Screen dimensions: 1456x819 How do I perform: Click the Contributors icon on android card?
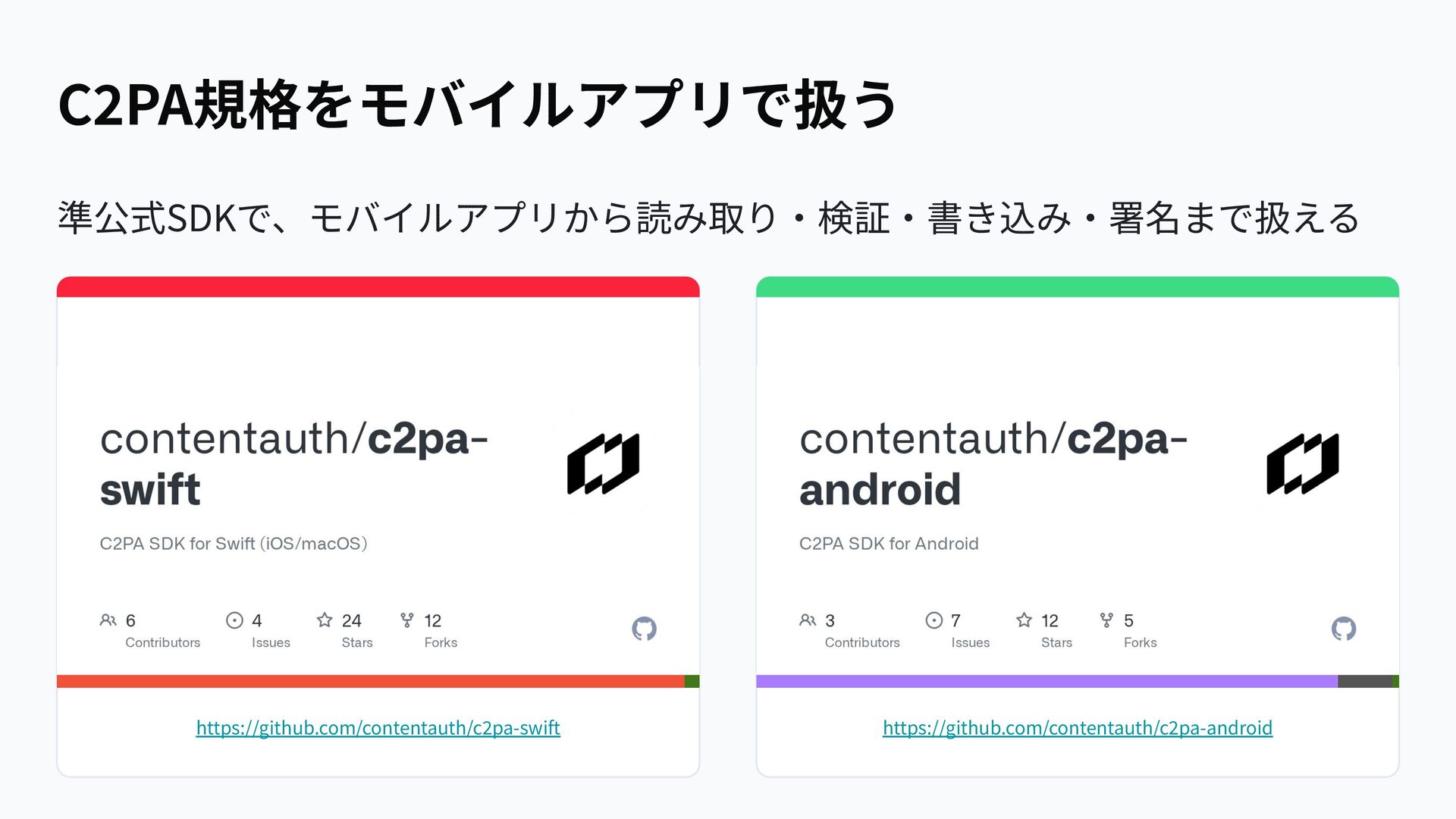click(x=808, y=620)
